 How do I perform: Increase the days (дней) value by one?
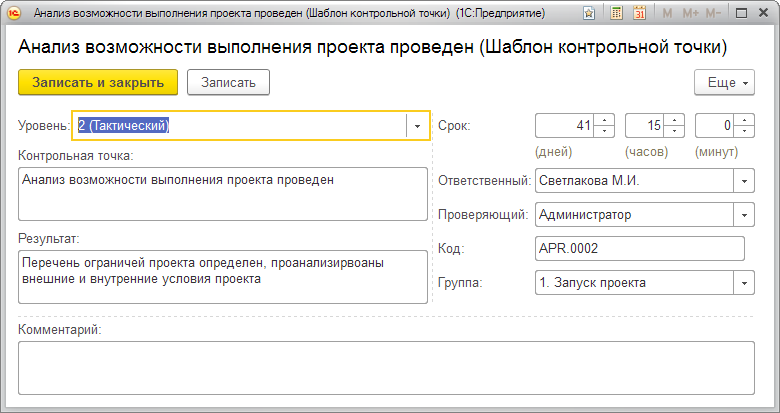[604, 121]
